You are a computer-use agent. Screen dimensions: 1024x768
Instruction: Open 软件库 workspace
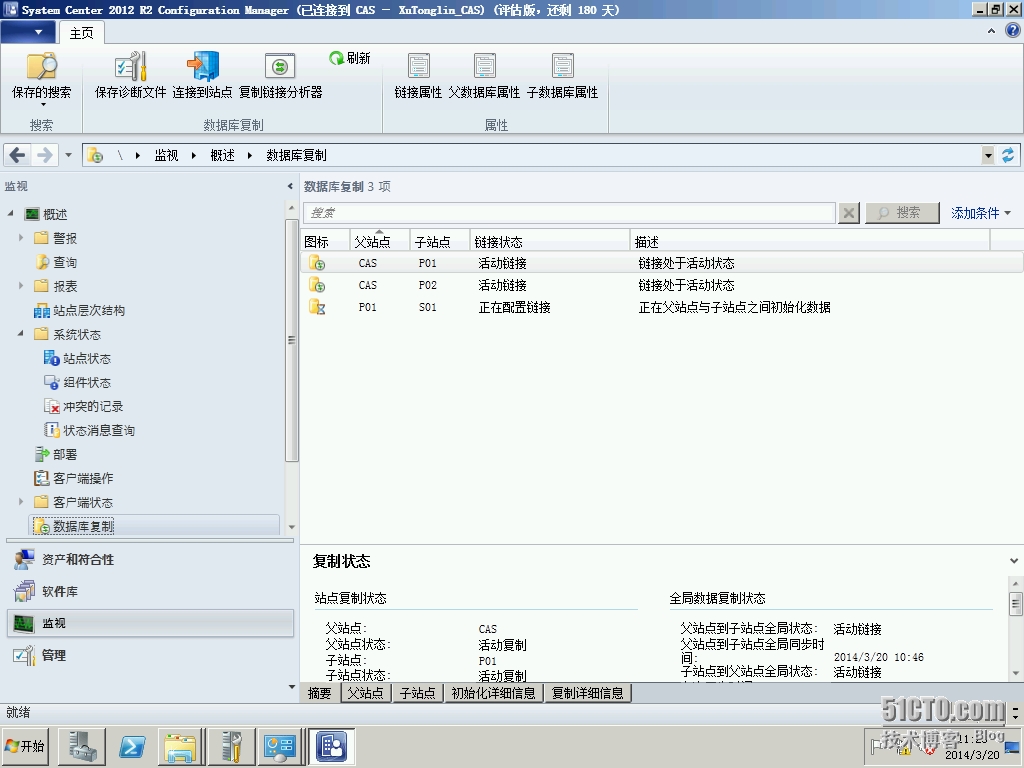tap(150, 592)
